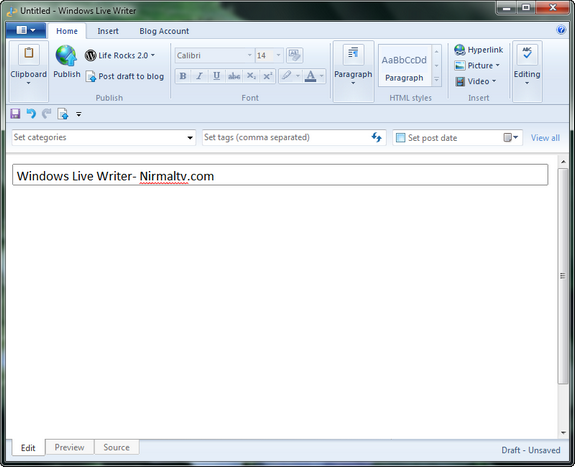Enable the Set post date checkbox
575x467 pixels.
click(401, 138)
